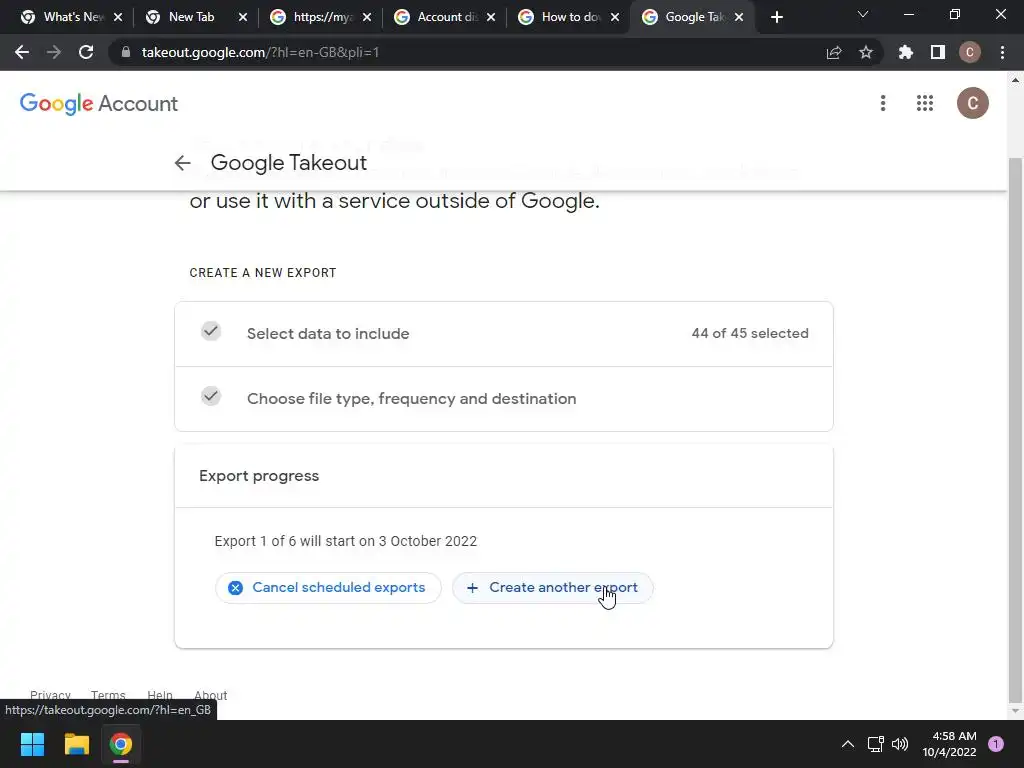1024x768 pixels.
Task: Switch to the How to download tab
Action: pos(566,17)
